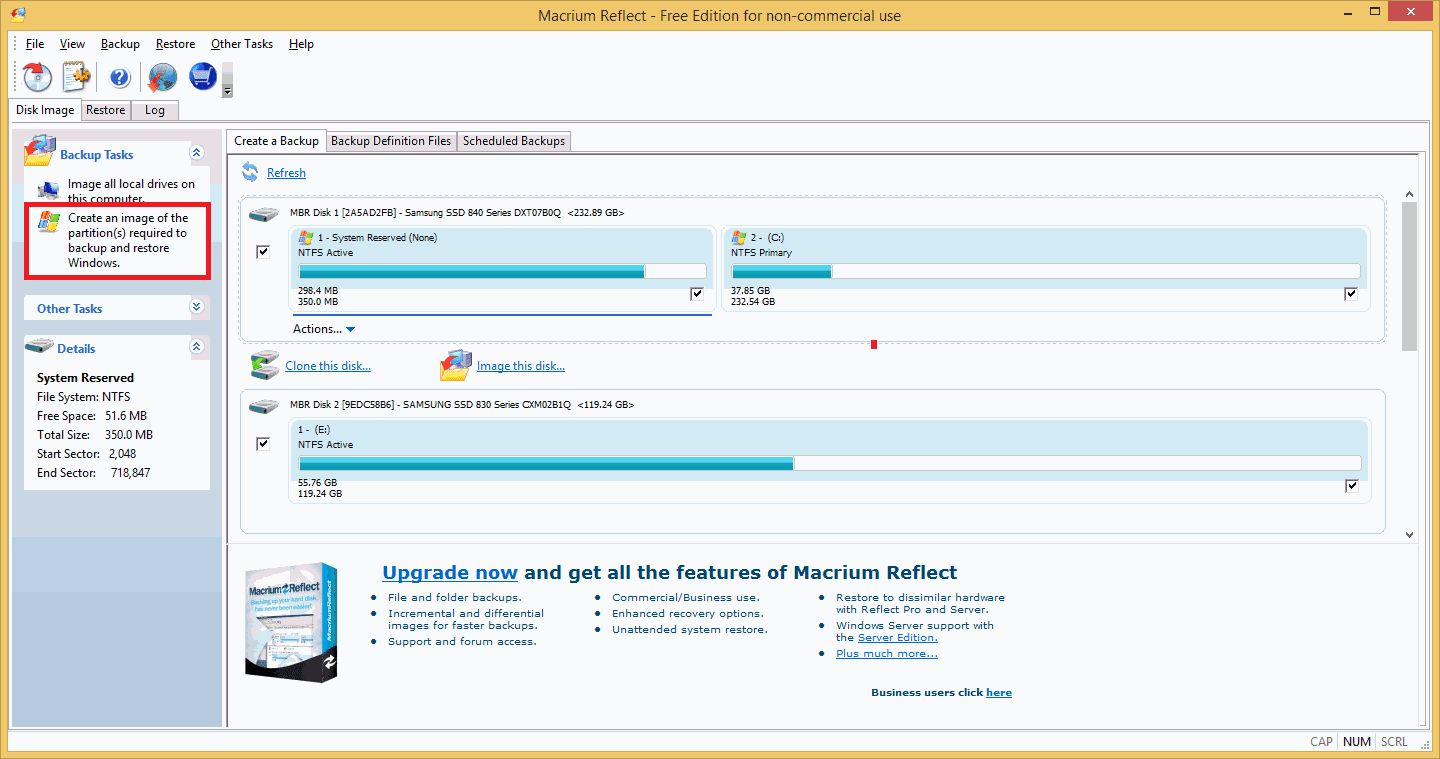Open the defaults notepad-with-gear toolbar icon
Viewport: 1440px width, 759px height.
pos(76,77)
